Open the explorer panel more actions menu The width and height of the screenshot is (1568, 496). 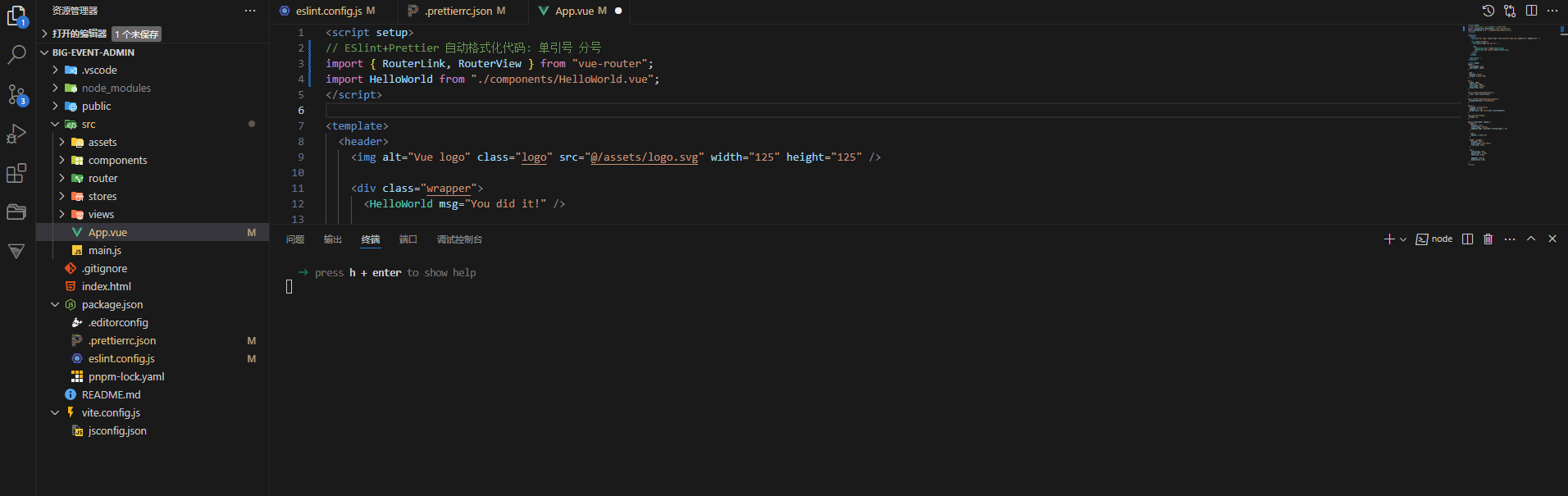[x=250, y=11]
